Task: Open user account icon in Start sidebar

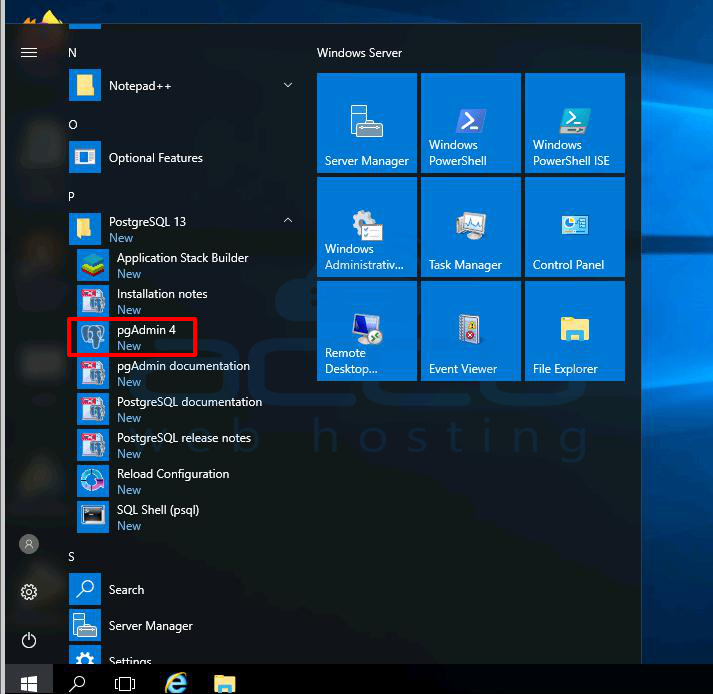Action: point(29,544)
